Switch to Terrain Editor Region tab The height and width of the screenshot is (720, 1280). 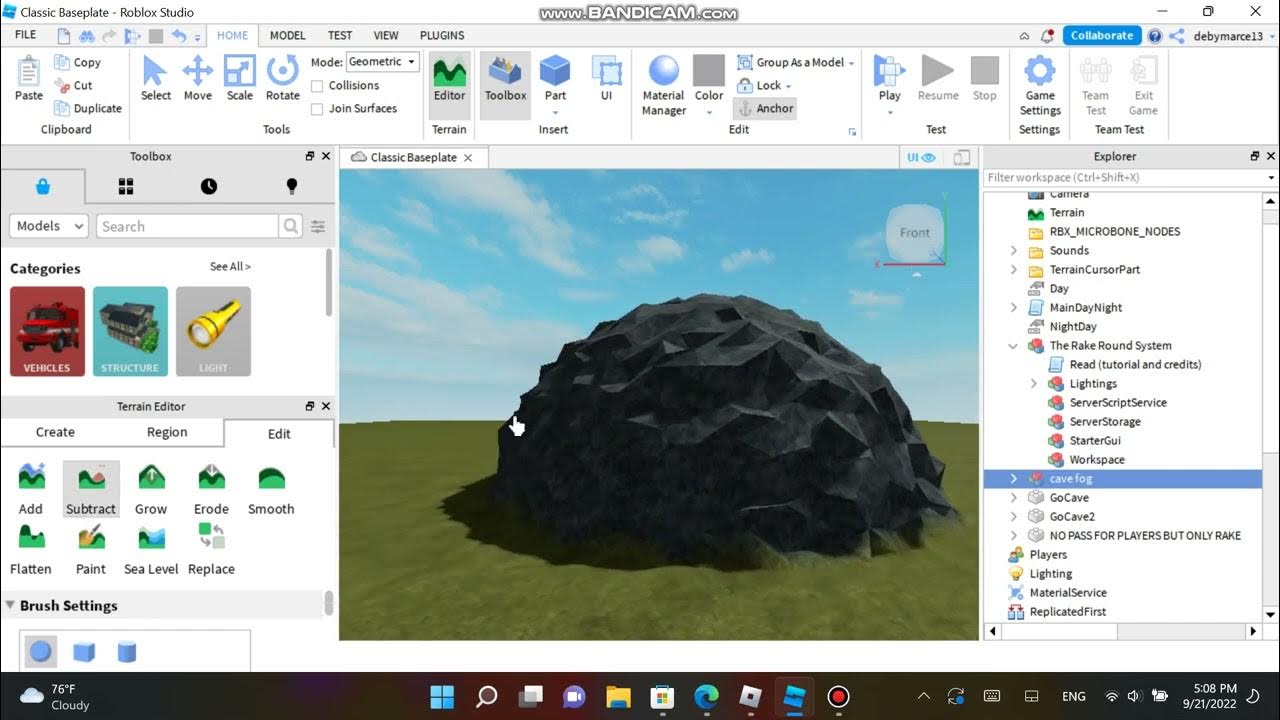click(167, 432)
